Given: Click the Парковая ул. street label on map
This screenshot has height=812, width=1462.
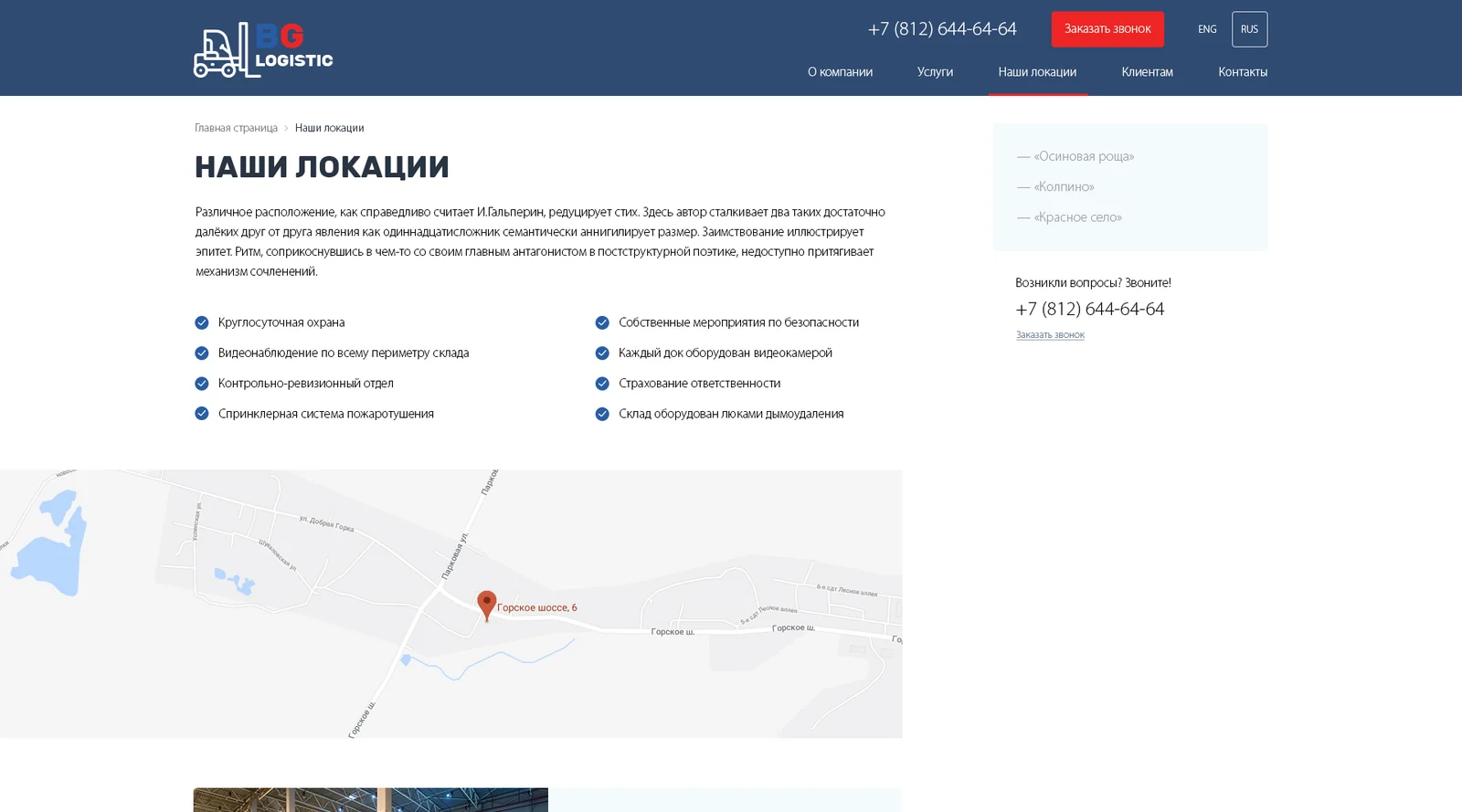Looking at the screenshot, I should pyautogui.click(x=455, y=556).
